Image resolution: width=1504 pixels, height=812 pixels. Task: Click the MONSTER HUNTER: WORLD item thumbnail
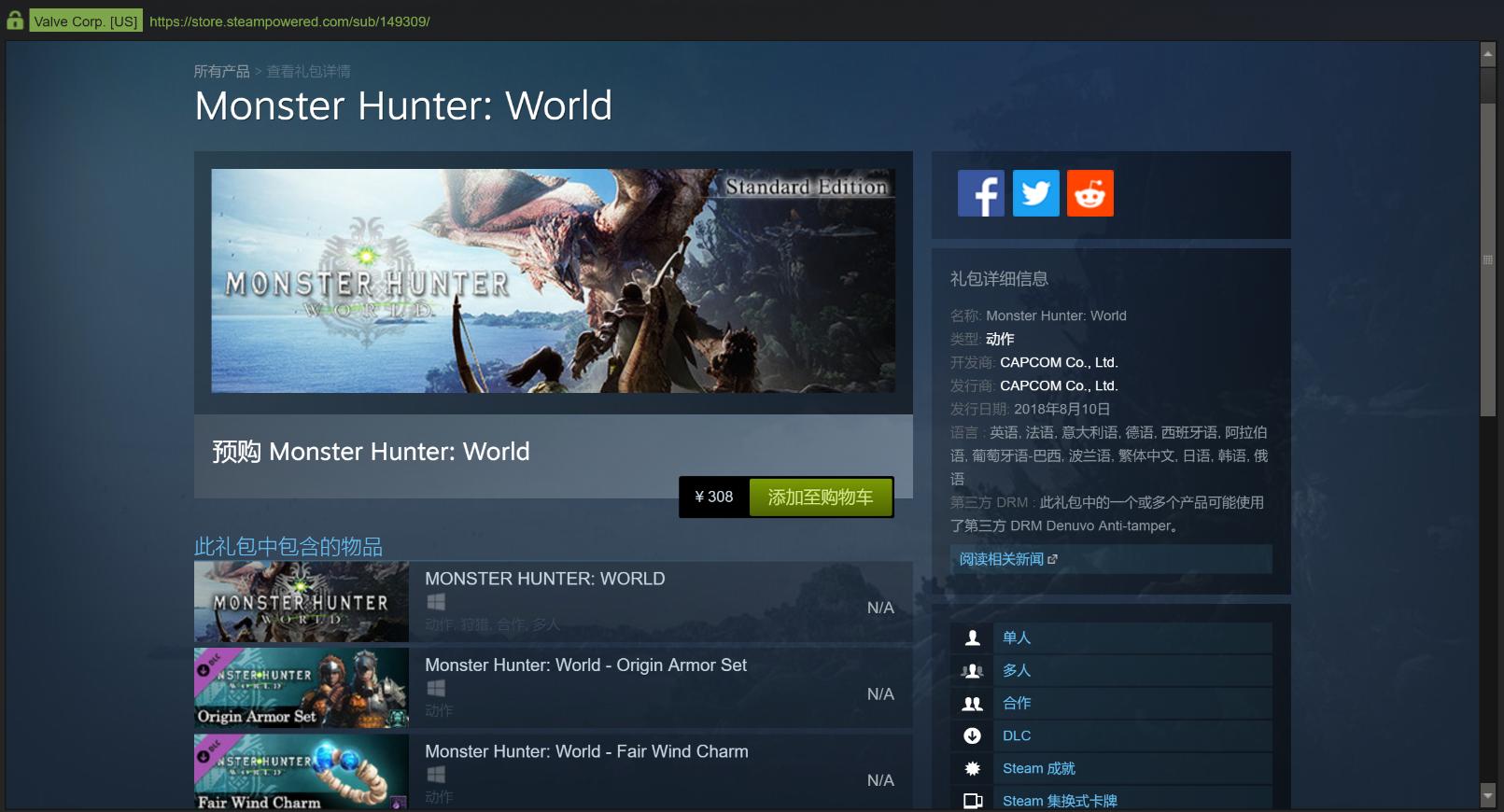[x=302, y=601]
